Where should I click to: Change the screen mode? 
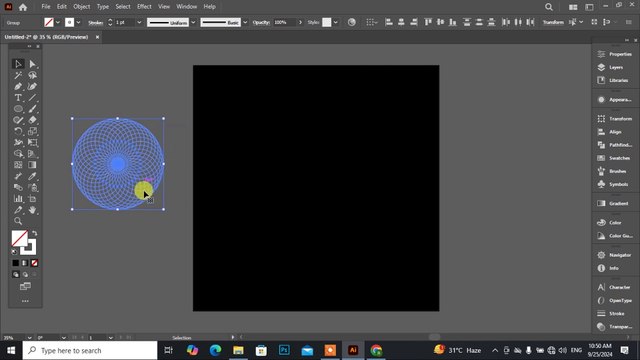point(25,287)
